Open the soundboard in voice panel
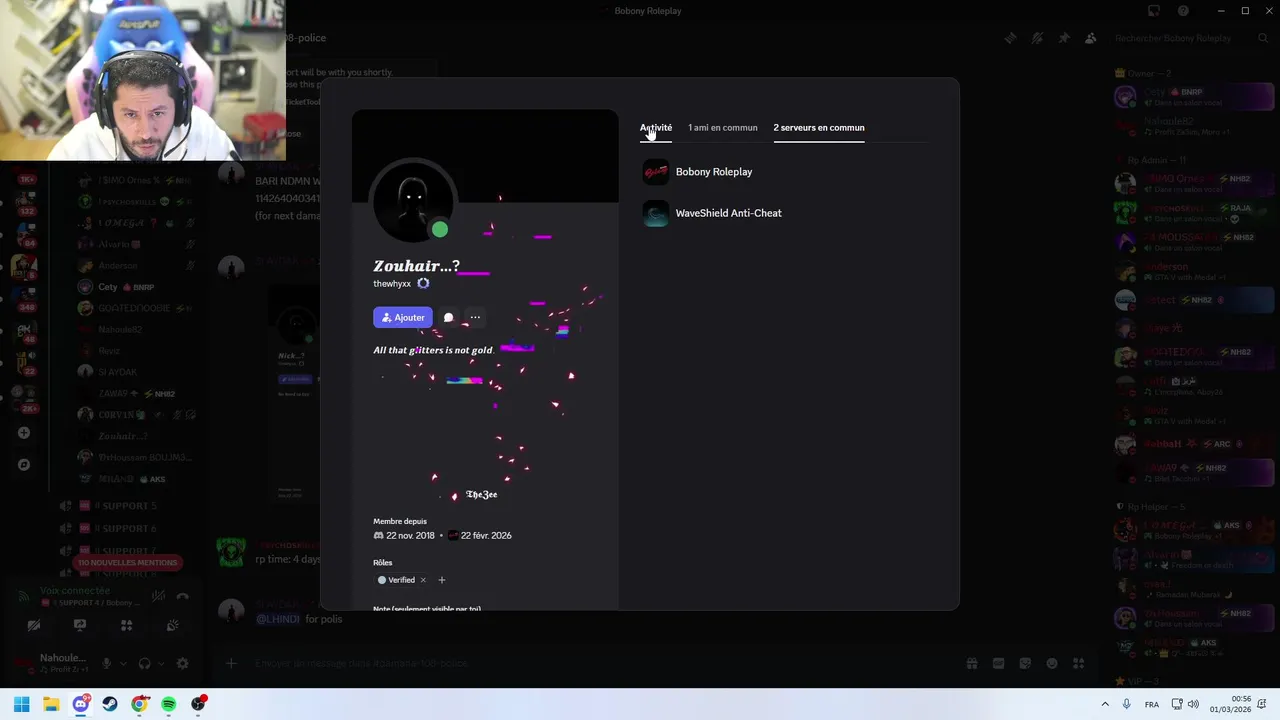This screenshot has height=720, width=1280. [x=172, y=626]
